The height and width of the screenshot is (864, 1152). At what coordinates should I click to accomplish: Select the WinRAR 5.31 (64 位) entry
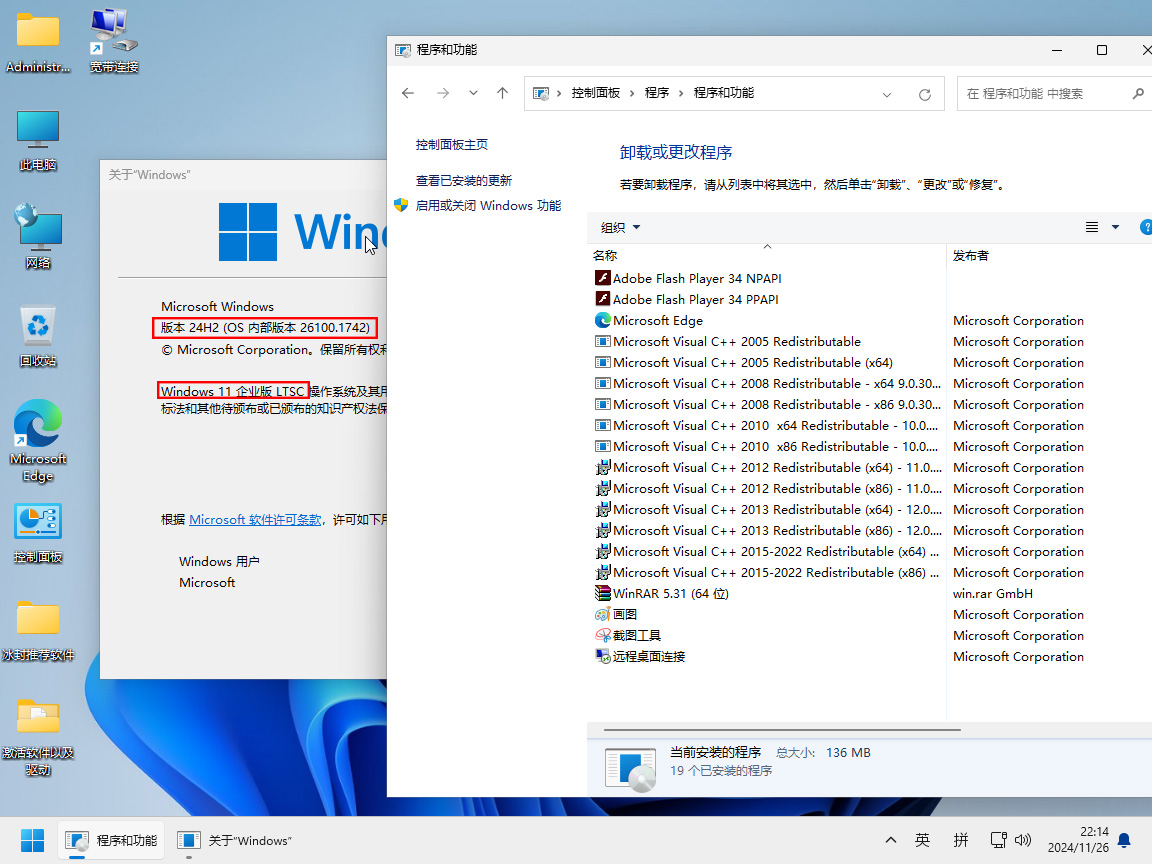pos(671,594)
